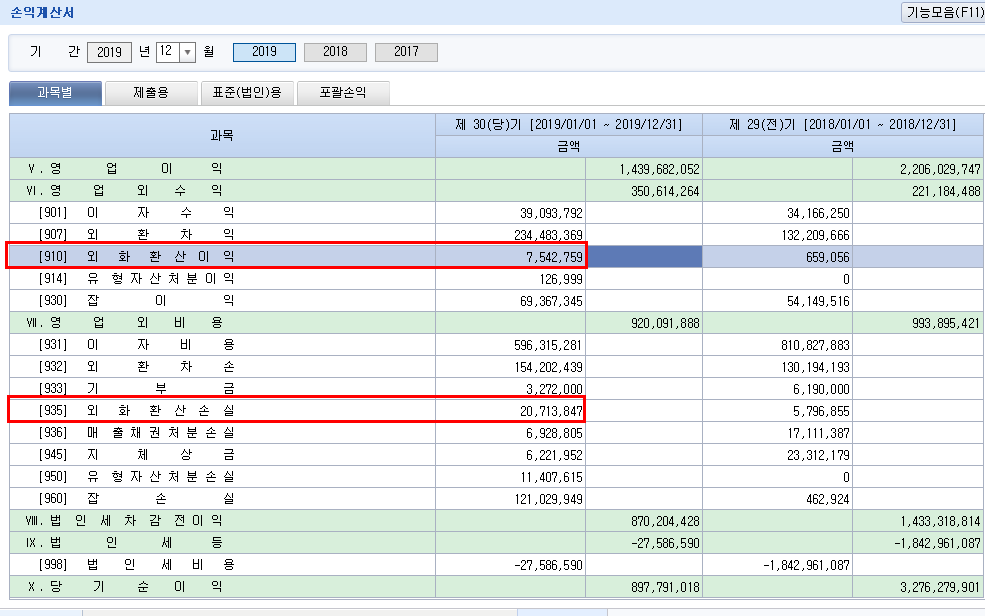Screen dimensions: 985x616
Task: Select the [910] 외화환산이익 row
Action: 496,257
